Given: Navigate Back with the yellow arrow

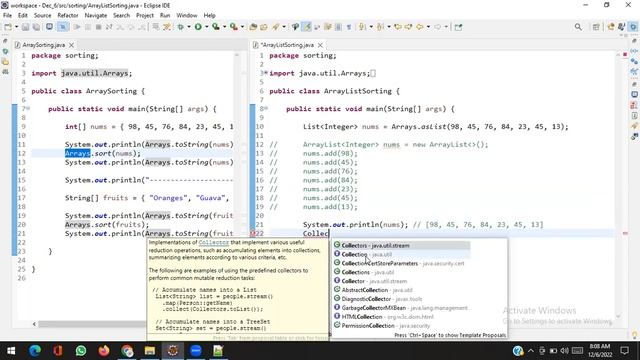Looking at the screenshot, I should coord(420,27).
